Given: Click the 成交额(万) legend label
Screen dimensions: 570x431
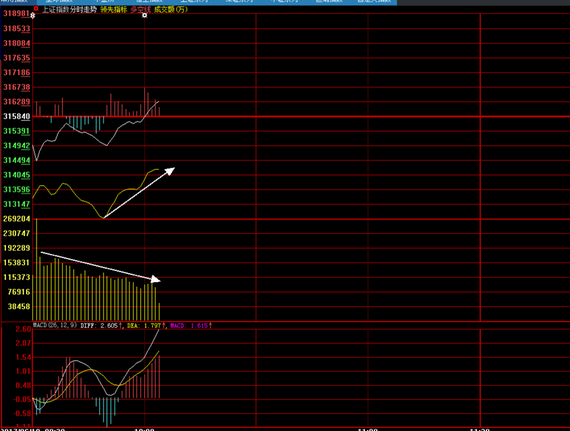Looking at the screenshot, I should coord(171,9).
